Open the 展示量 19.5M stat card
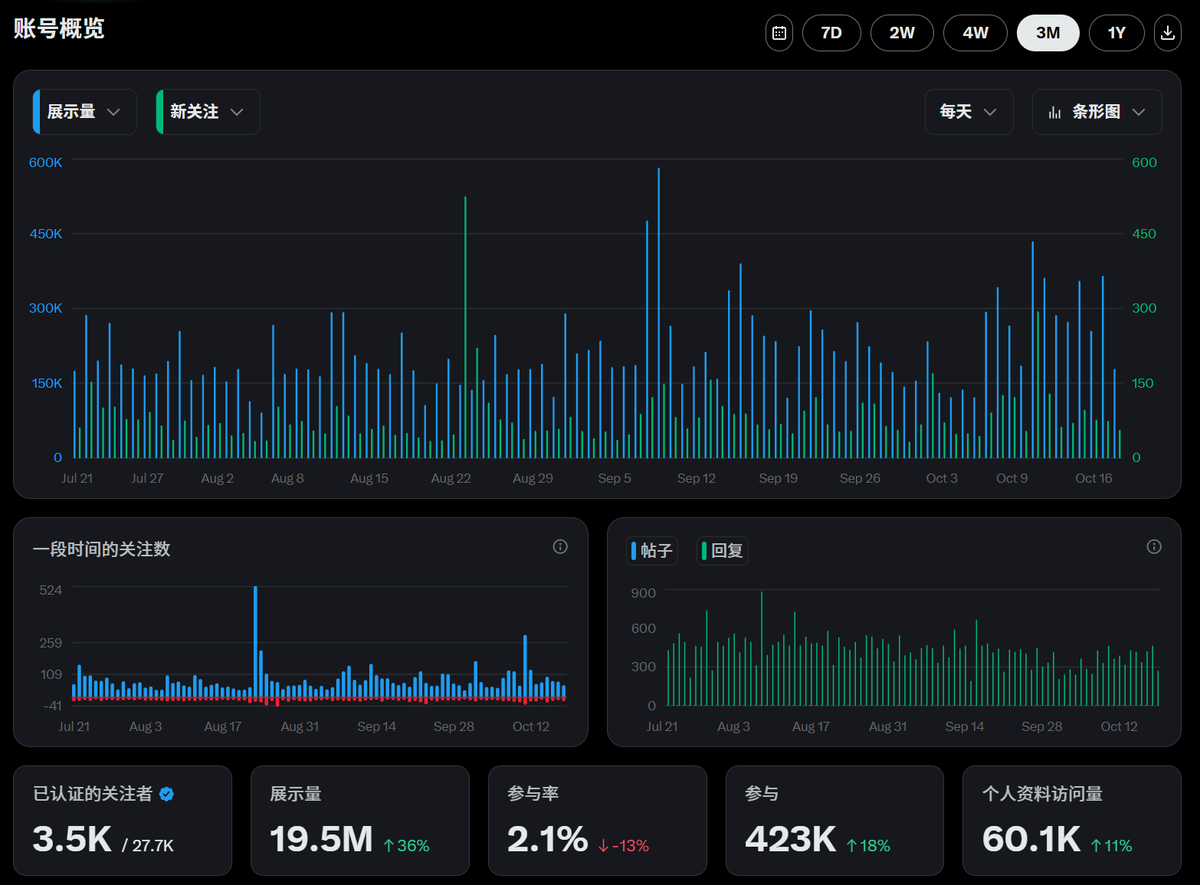This screenshot has width=1200, height=885. 359,820
